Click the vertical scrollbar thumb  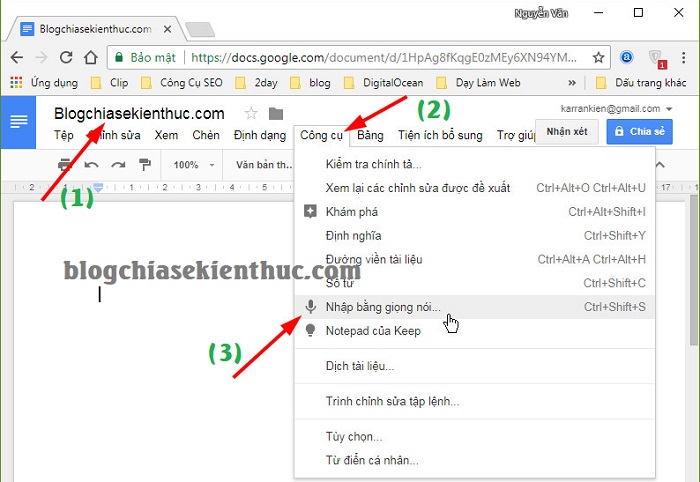[x=693, y=270]
